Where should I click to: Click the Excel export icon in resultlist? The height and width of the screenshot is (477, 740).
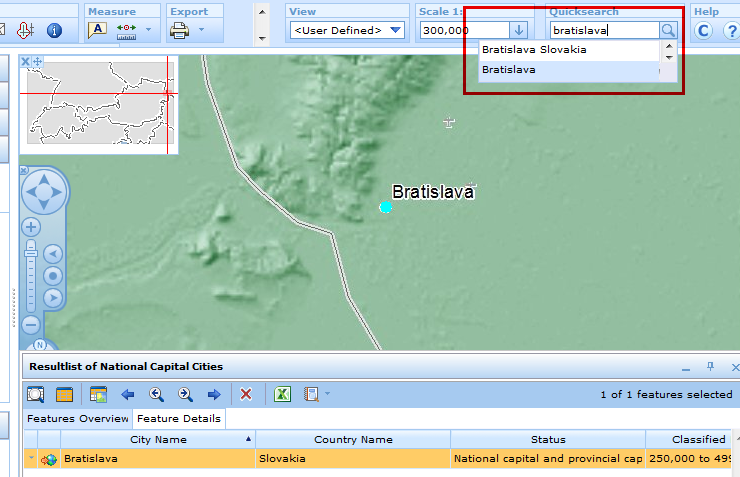pyautogui.click(x=283, y=394)
